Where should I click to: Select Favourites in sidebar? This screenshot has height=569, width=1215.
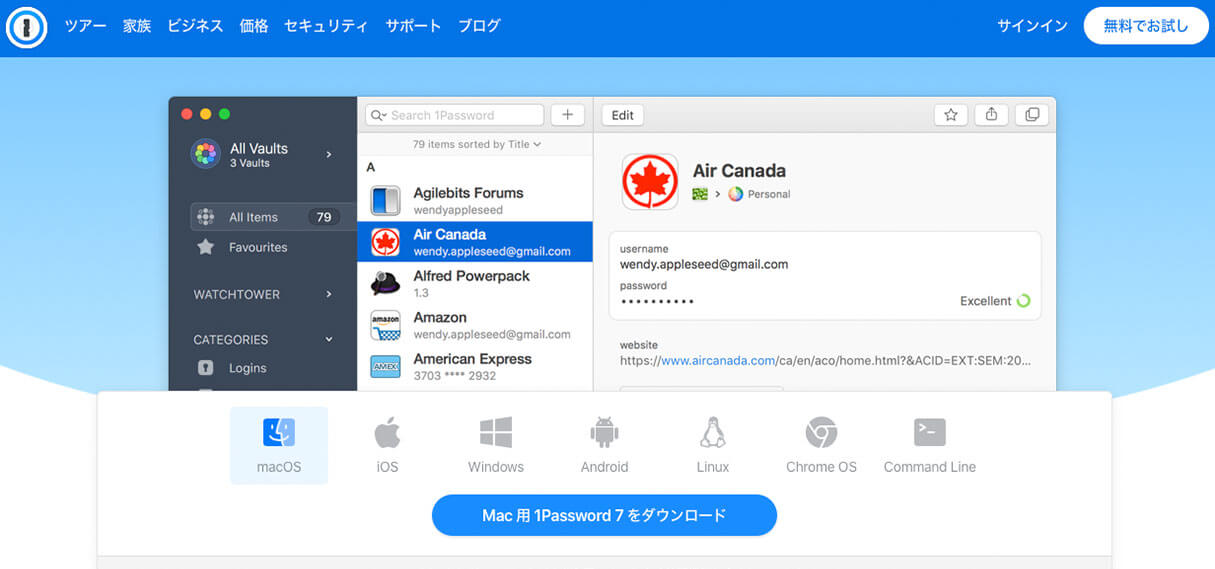[x=258, y=247]
